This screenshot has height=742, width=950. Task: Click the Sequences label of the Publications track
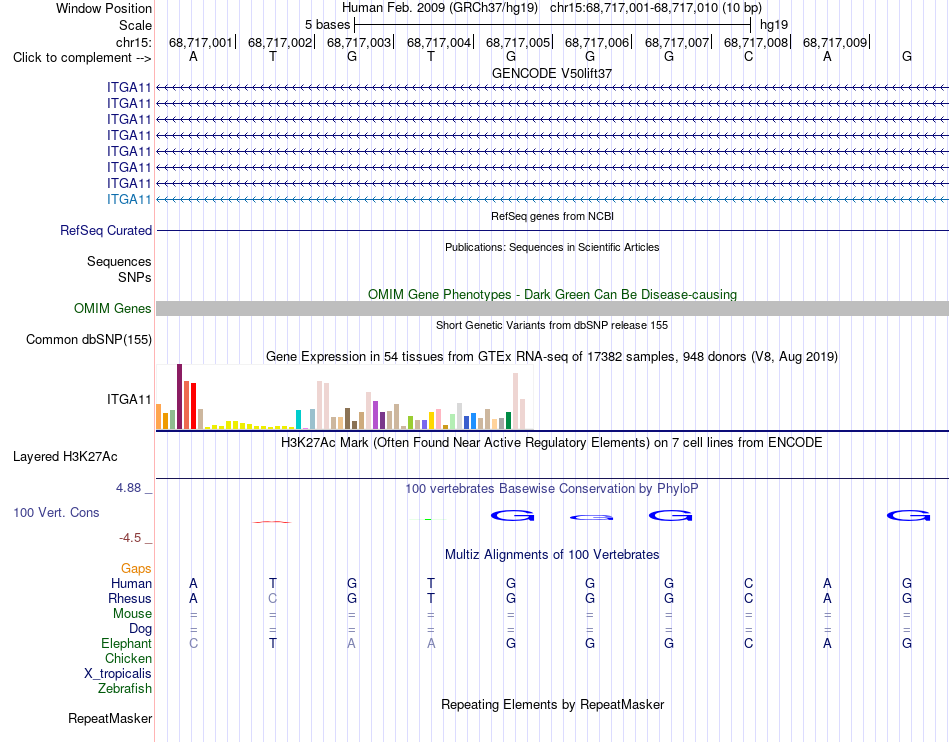[x=119, y=261]
